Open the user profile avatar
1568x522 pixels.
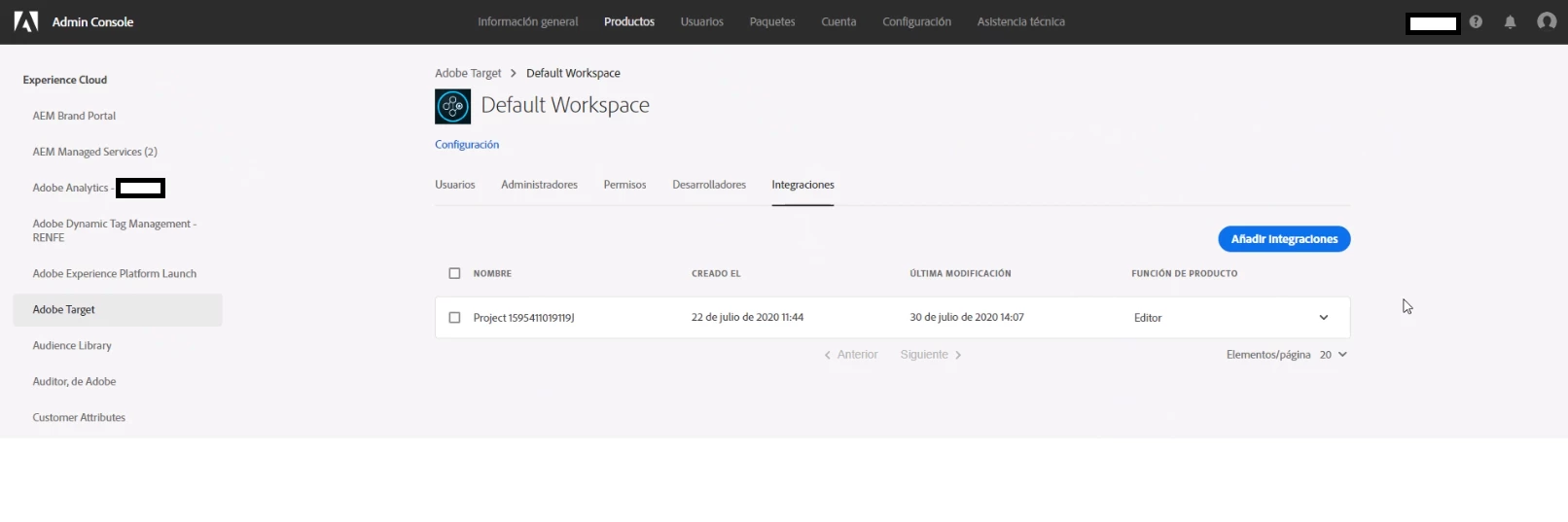tap(1547, 21)
